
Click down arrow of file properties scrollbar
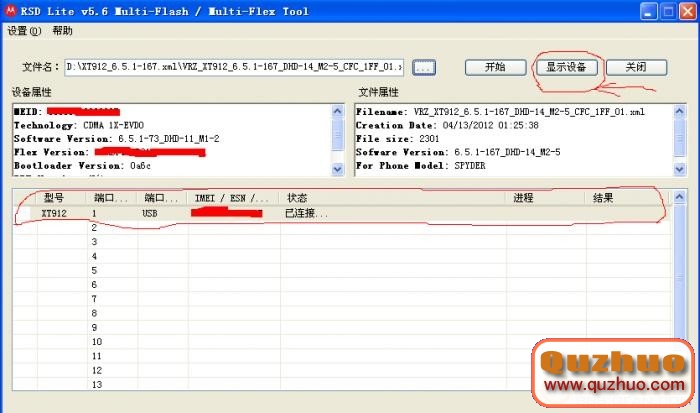(x=679, y=170)
